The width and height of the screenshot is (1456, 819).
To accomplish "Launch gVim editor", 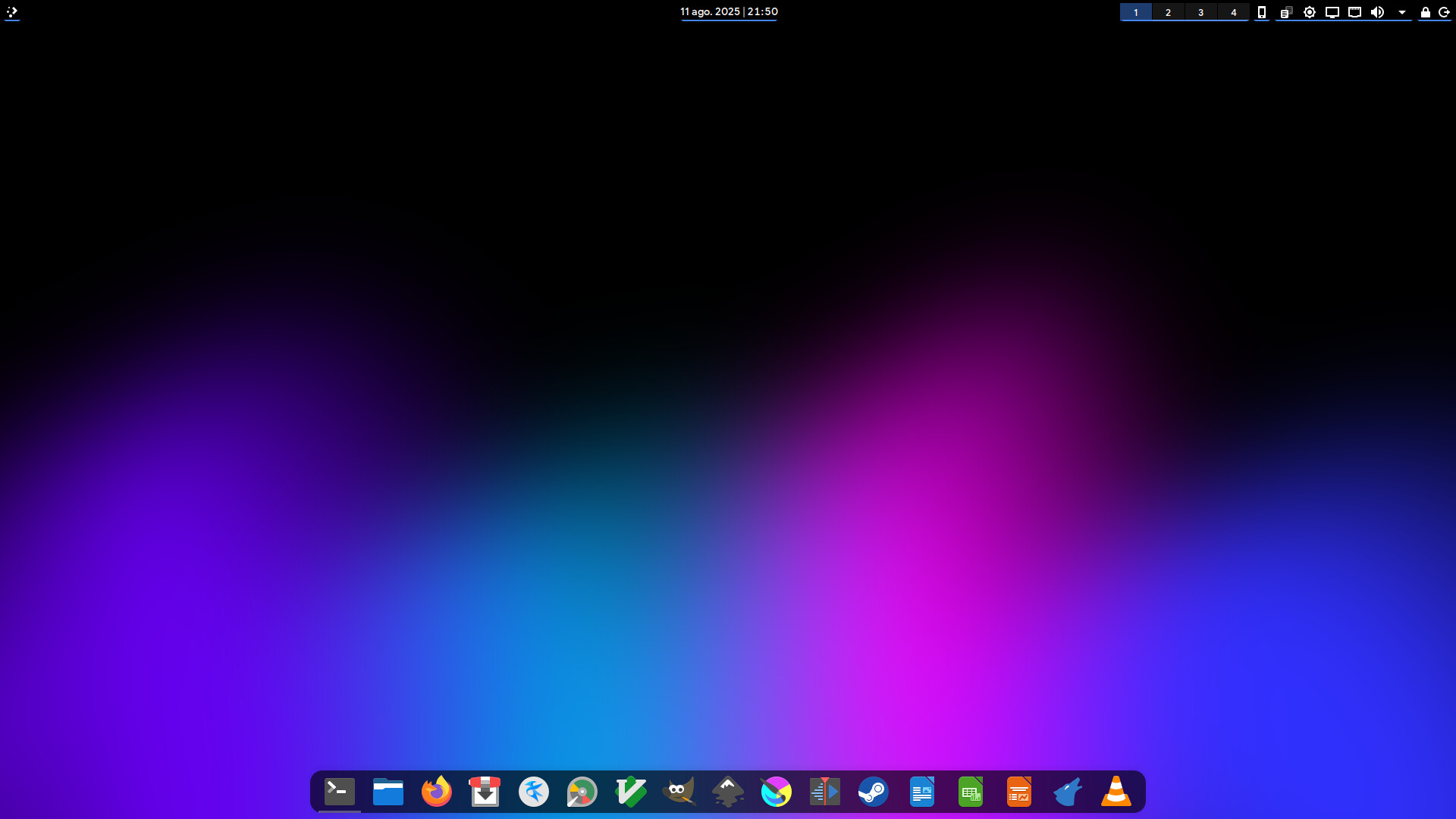I will [x=631, y=792].
